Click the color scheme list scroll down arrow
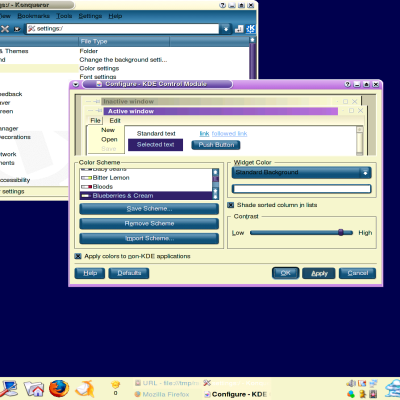This screenshot has width=400, height=400. [x=215, y=197]
